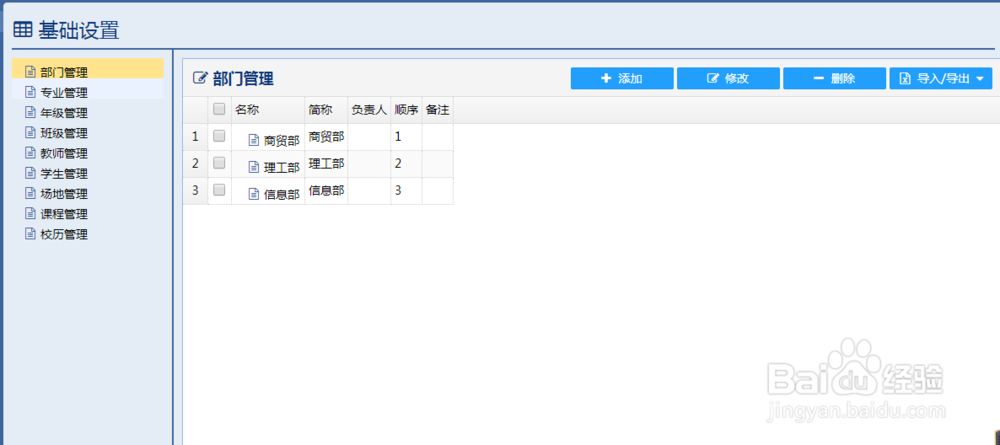Image resolution: width=1000 pixels, height=445 pixels.
Task: Click 顺序 value 3 of 信息部
Action: coord(398,190)
